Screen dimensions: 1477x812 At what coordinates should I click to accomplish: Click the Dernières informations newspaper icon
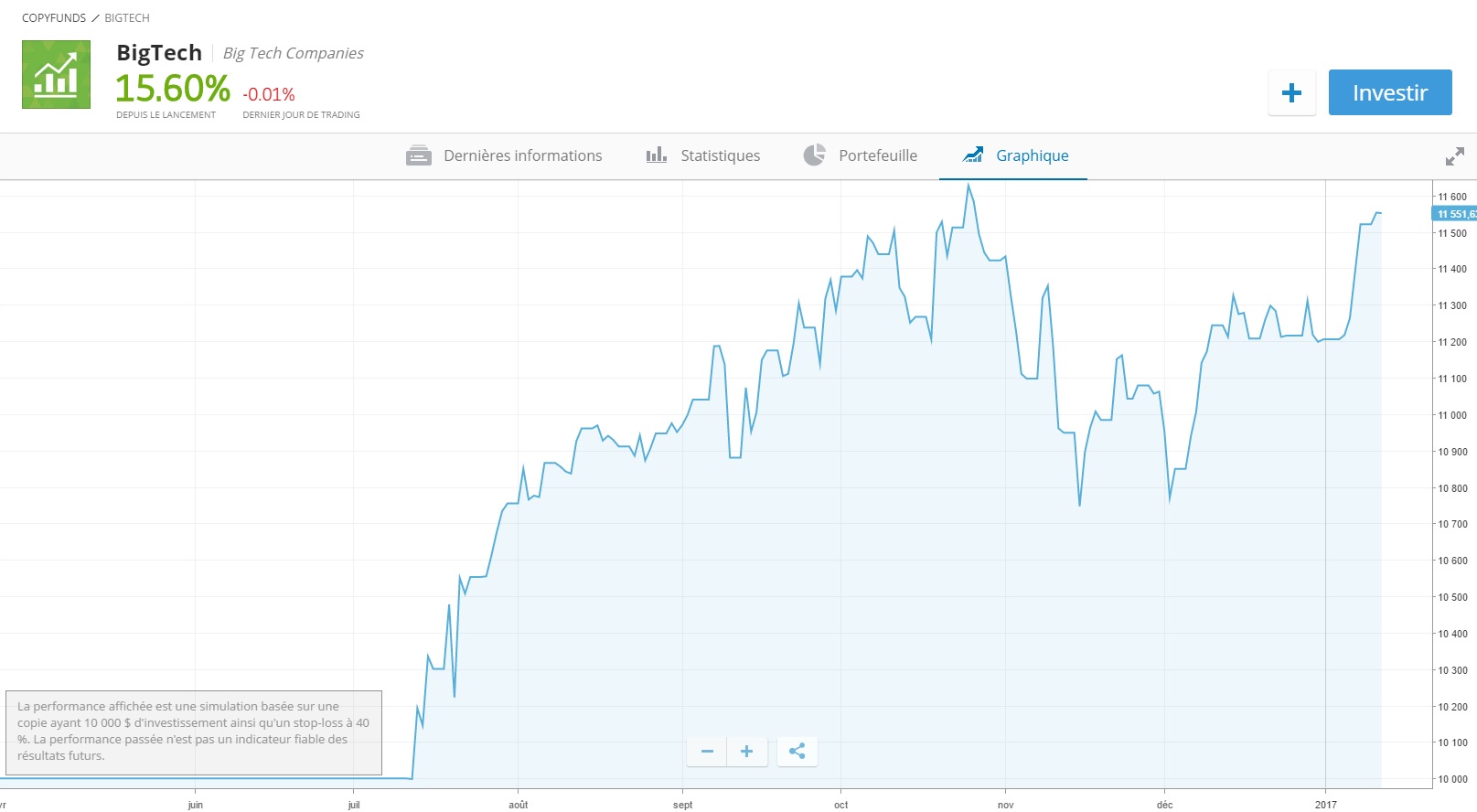[418, 155]
